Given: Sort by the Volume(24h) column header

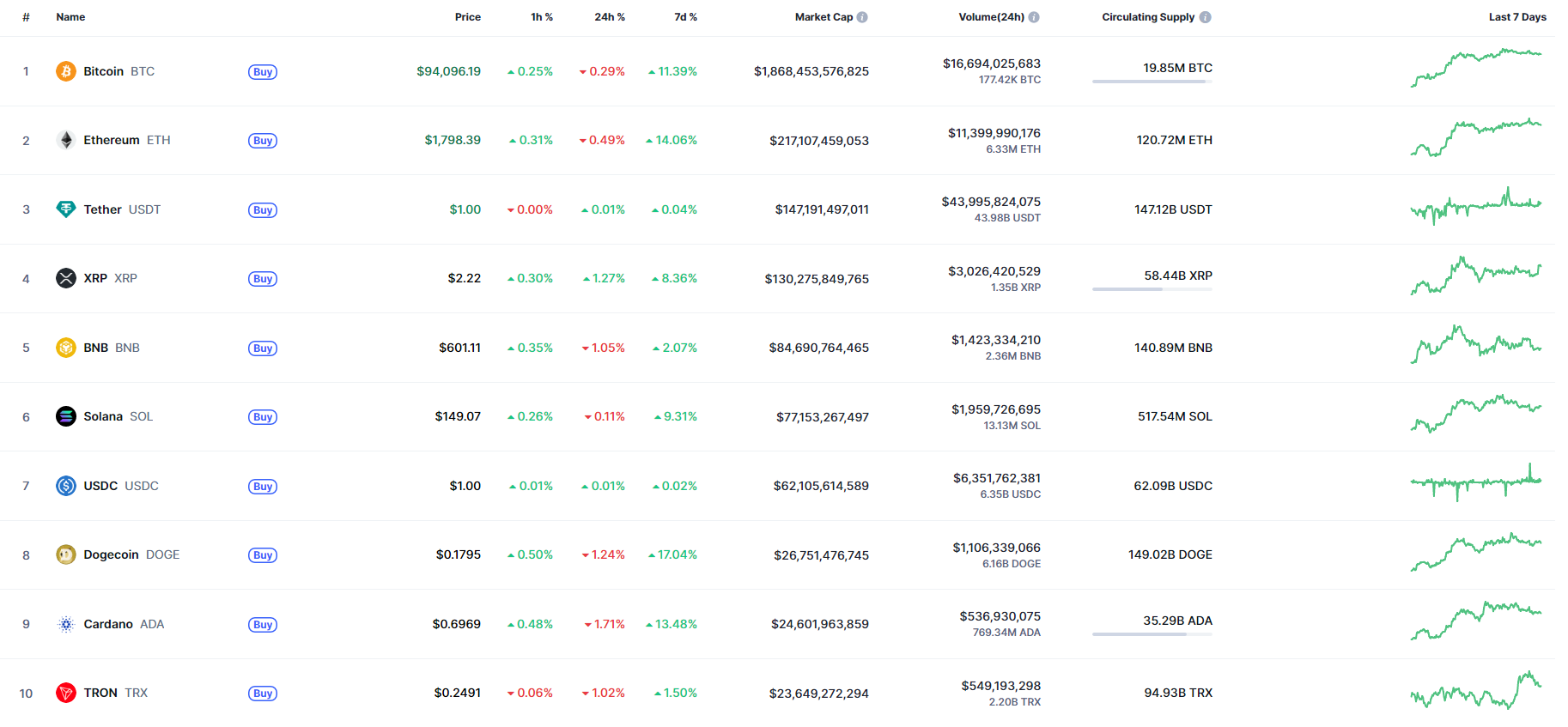Looking at the screenshot, I should tap(992, 17).
